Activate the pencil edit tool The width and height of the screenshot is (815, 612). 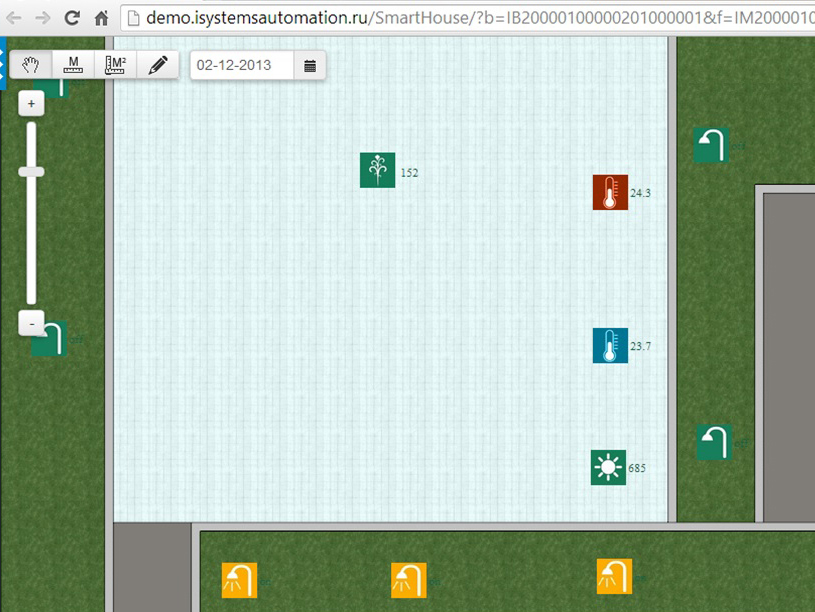(x=158, y=65)
